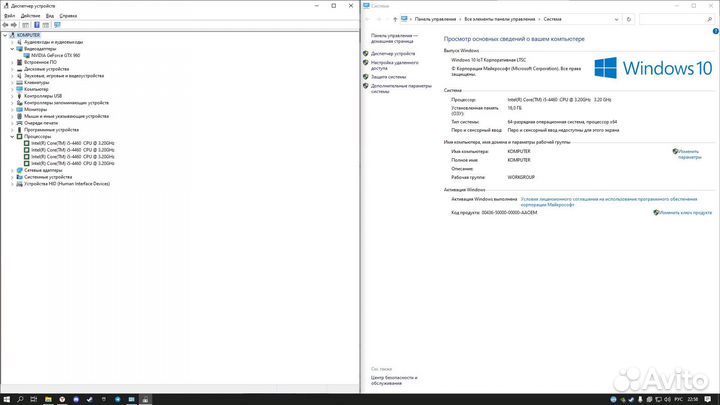Select Мыши и иные указывающие устройства
Viewport: 720px width, 405px height.
pyautogui.click(x=67, y=116)
